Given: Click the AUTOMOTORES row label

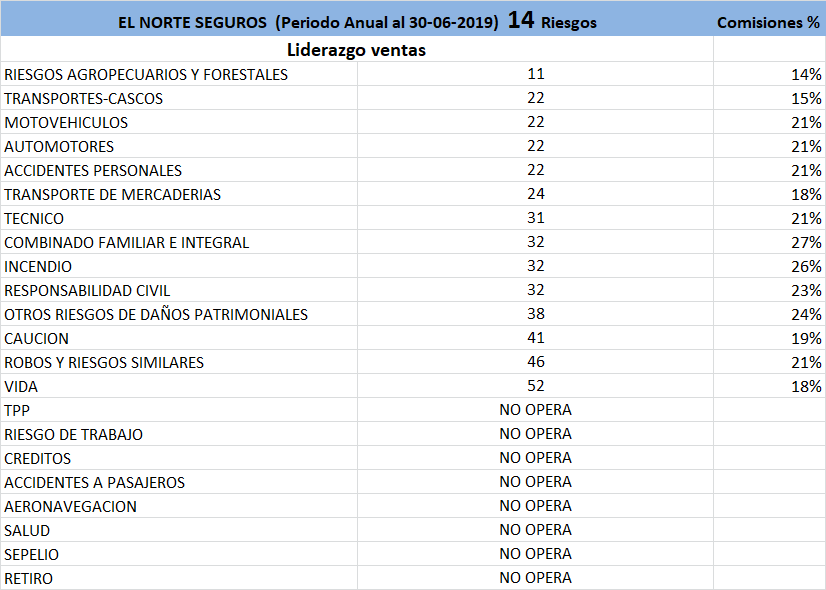Looking at the screenshot, I should tap(59, 146).
